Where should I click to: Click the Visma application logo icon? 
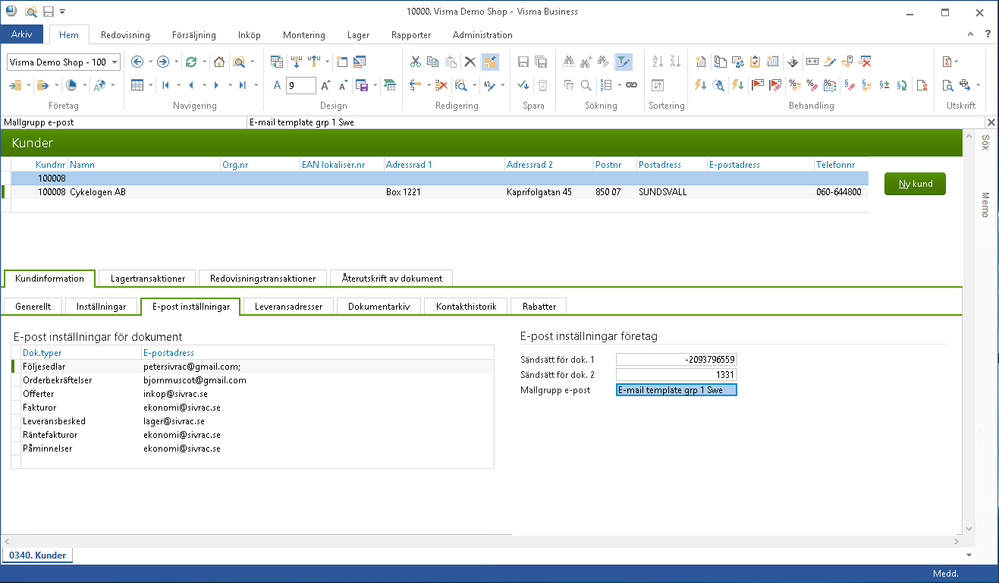(11, 11)
